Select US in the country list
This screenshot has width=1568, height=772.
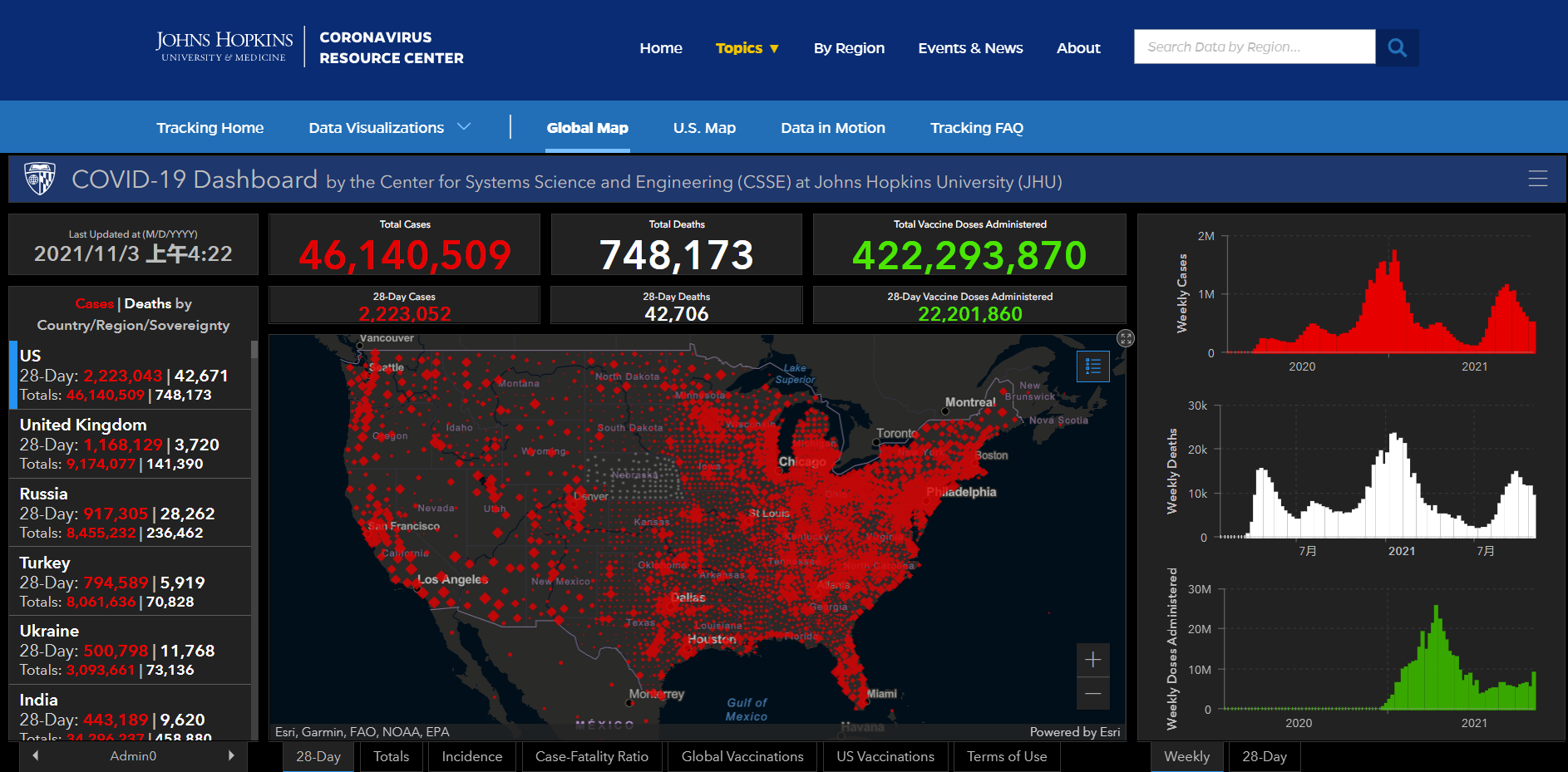point(131,375)
